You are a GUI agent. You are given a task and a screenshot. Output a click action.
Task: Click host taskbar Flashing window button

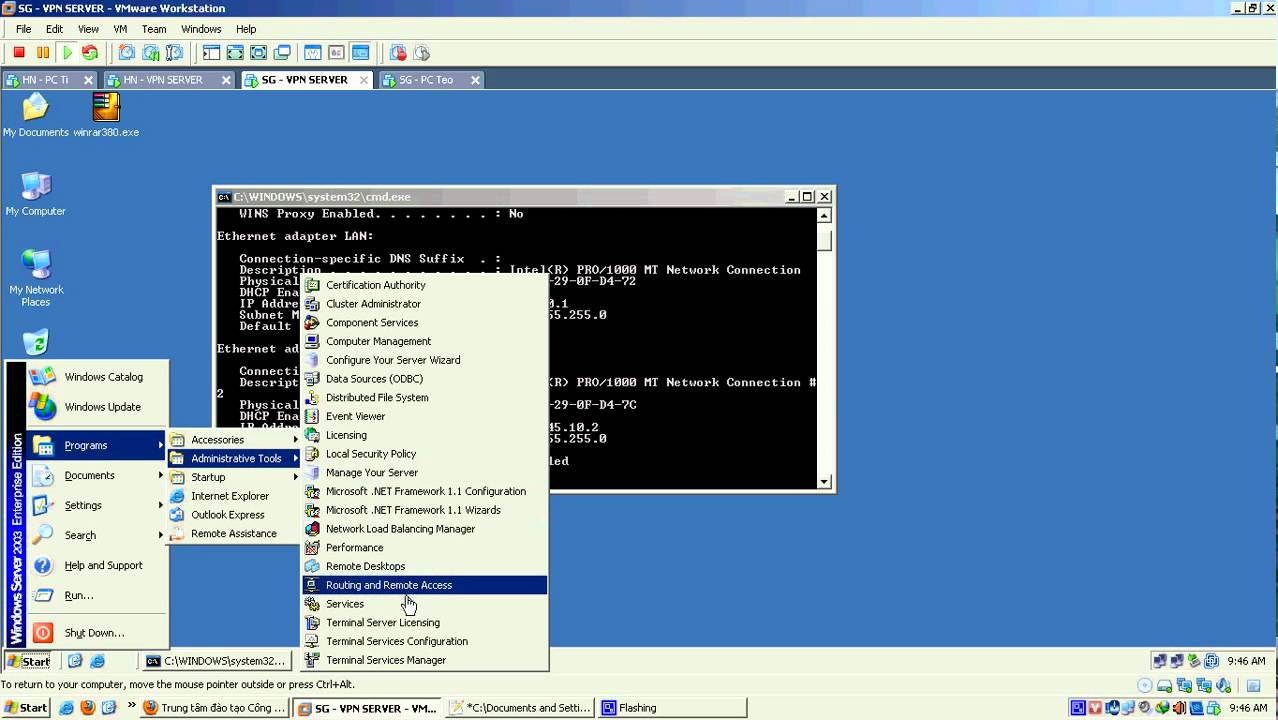click(672, 708)
